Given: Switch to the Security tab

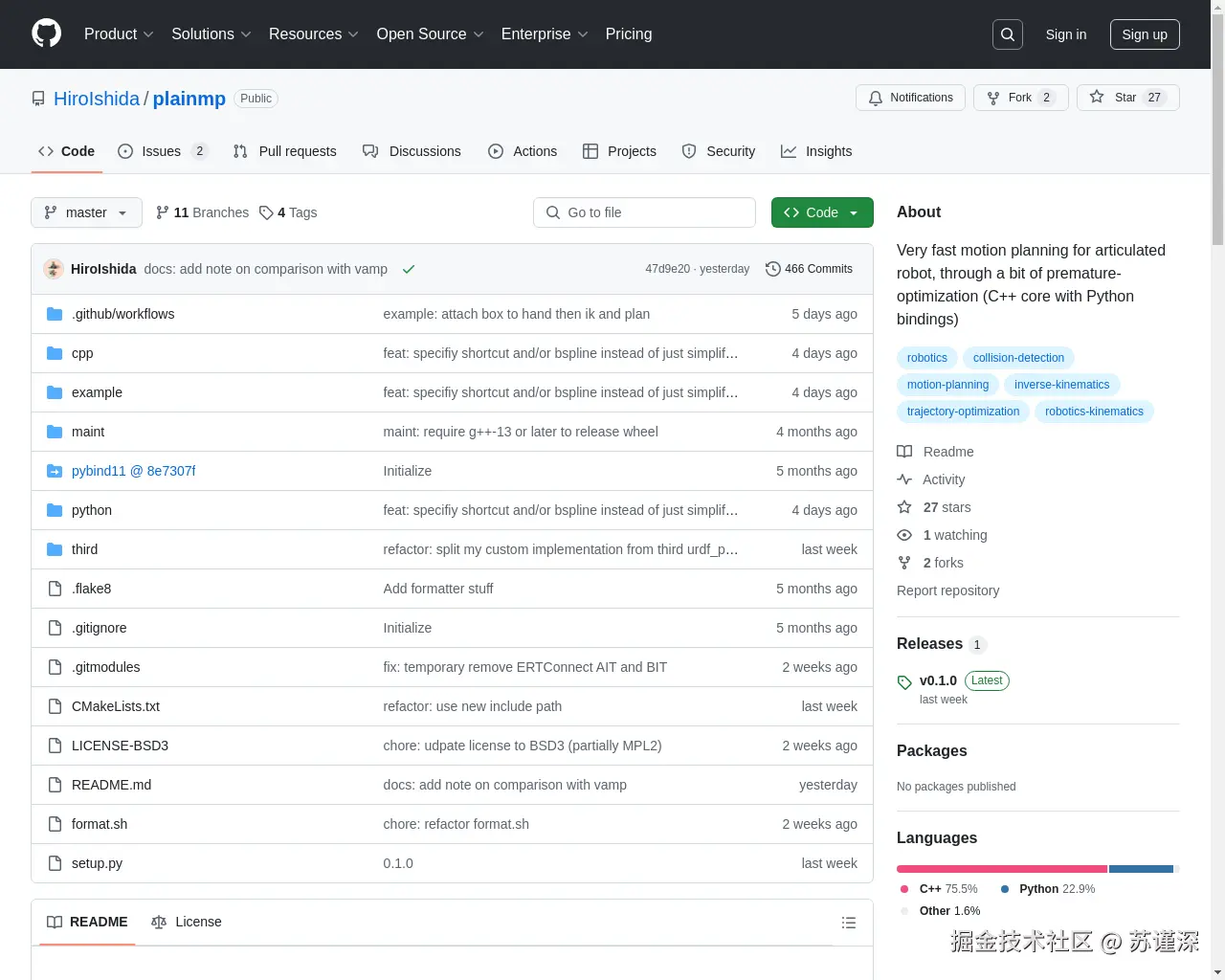Looking at the screenshot, I should (x=719, y=151).
